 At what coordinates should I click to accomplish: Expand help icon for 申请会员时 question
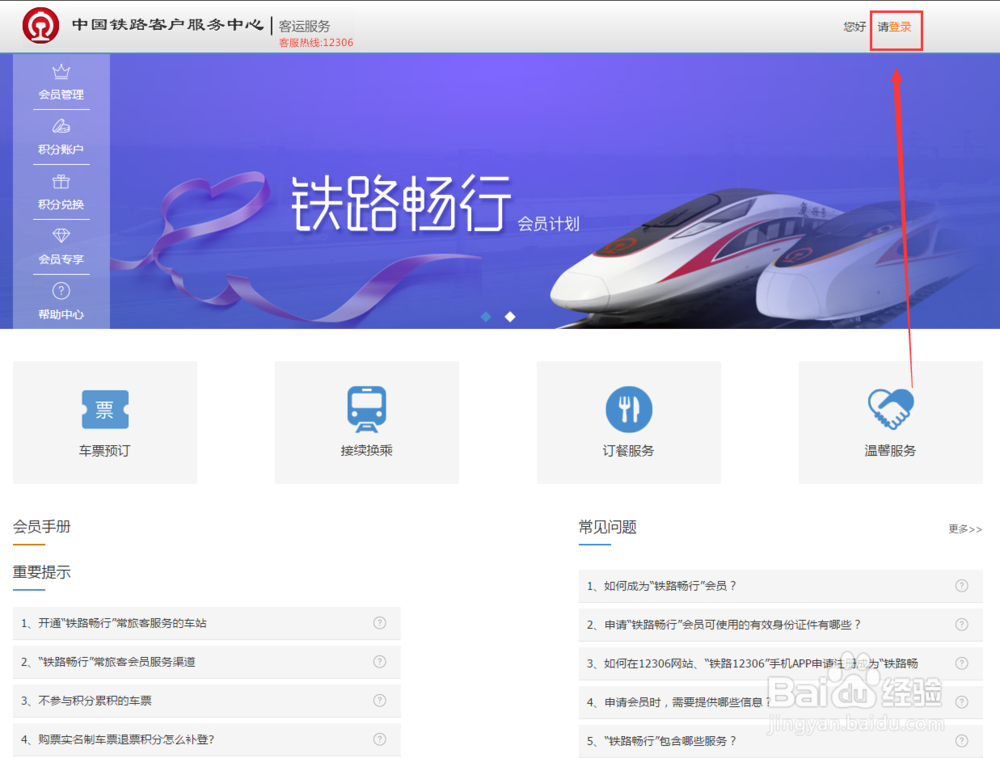[x=962, y=703]
